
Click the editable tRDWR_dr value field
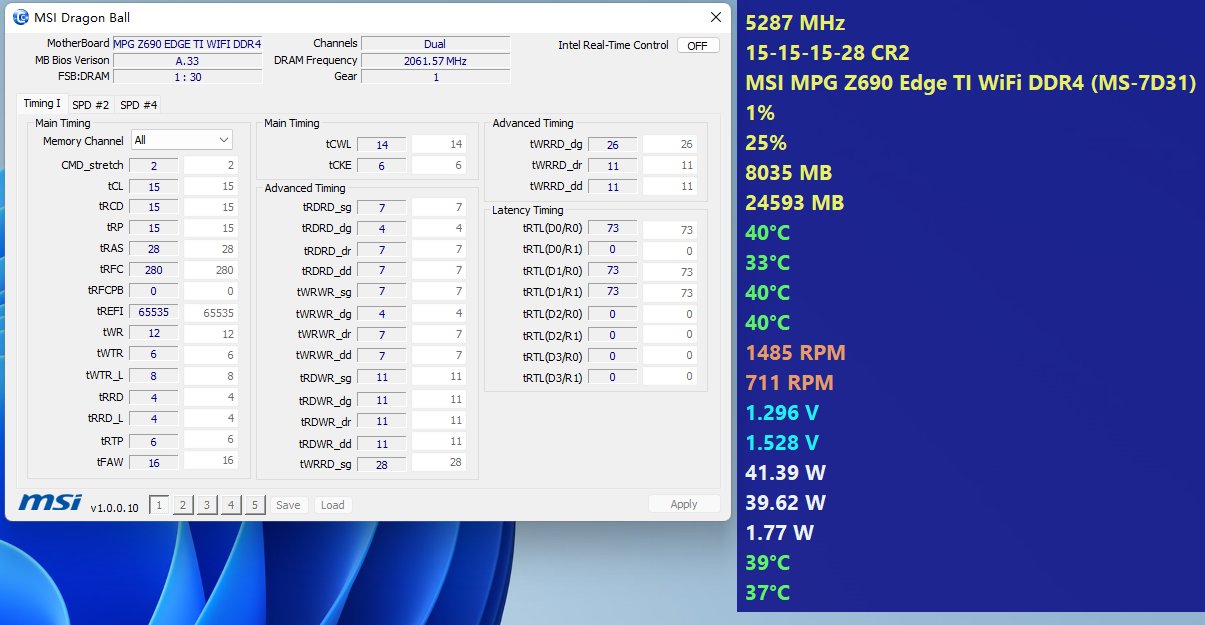(439, 420)
